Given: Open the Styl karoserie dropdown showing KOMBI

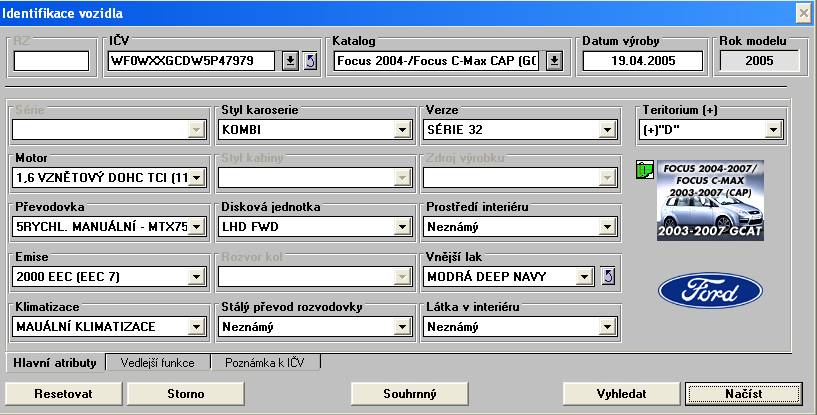Looking at the screenshot, I should coord(402,130).
